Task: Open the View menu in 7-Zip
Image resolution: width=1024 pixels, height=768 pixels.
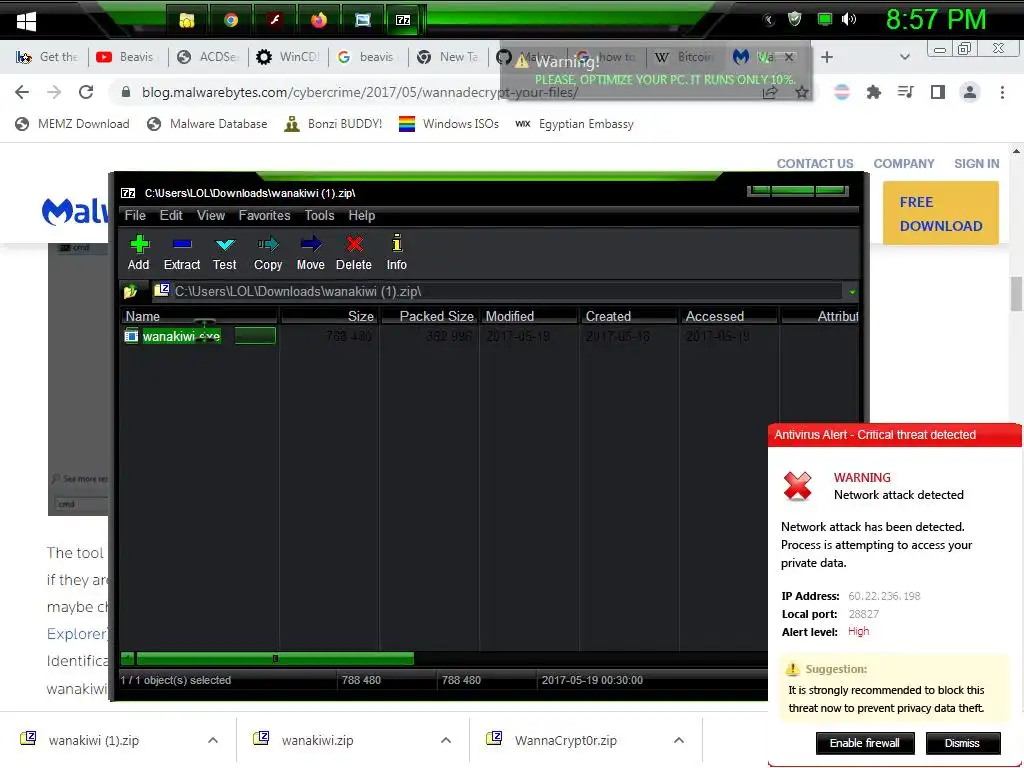Action: [211, 216]
